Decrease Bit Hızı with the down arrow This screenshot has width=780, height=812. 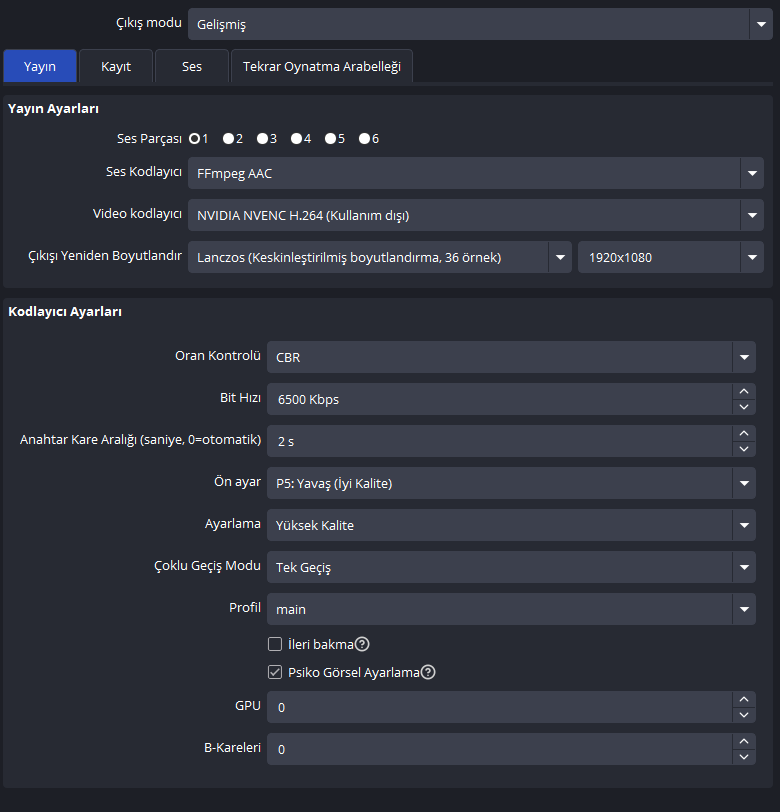tap(744, 407)
